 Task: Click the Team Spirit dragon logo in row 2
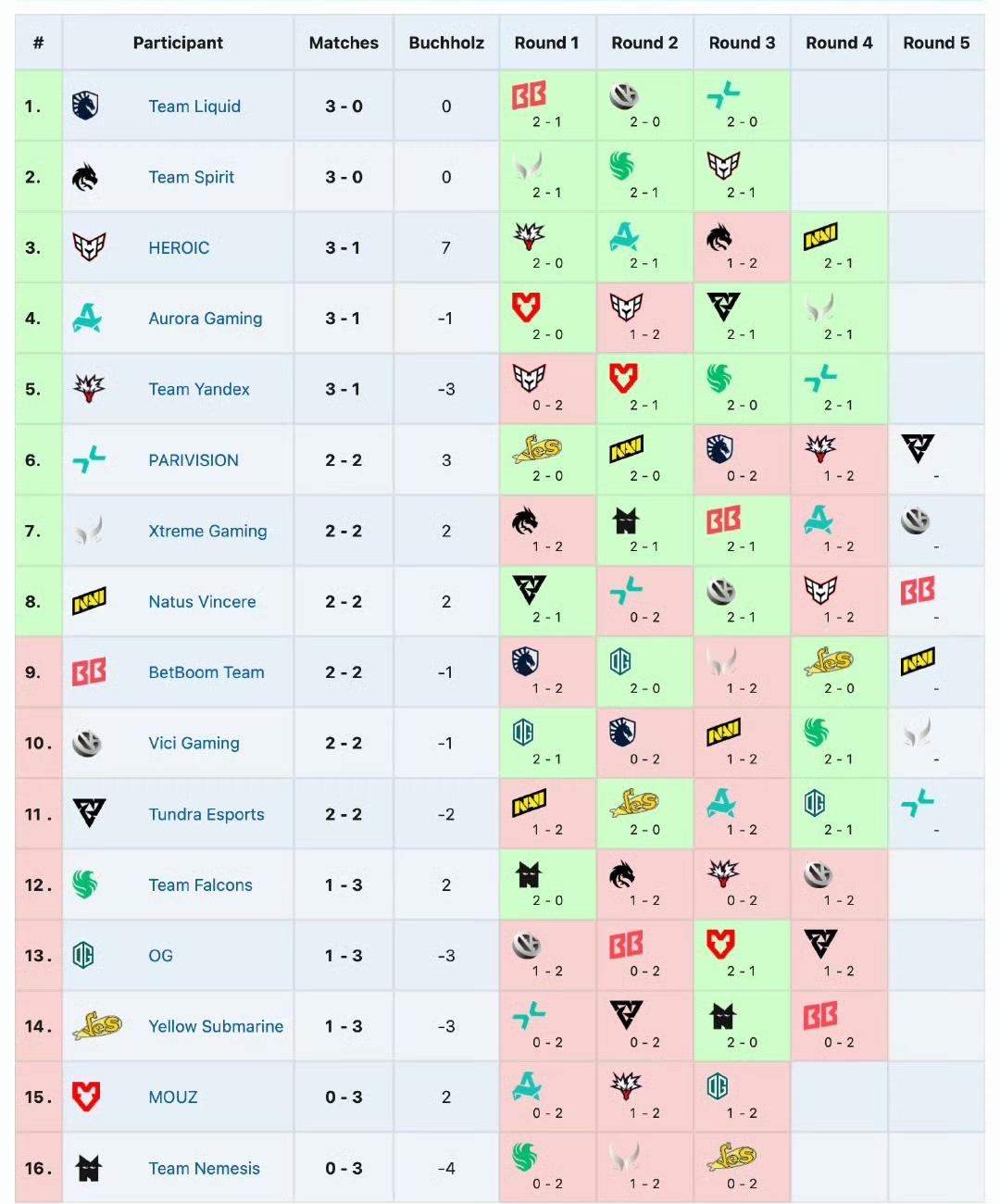point(85,177)
